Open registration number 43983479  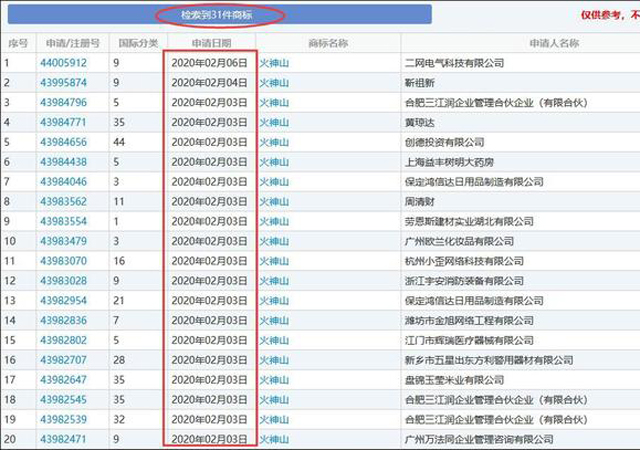point(63,241)
